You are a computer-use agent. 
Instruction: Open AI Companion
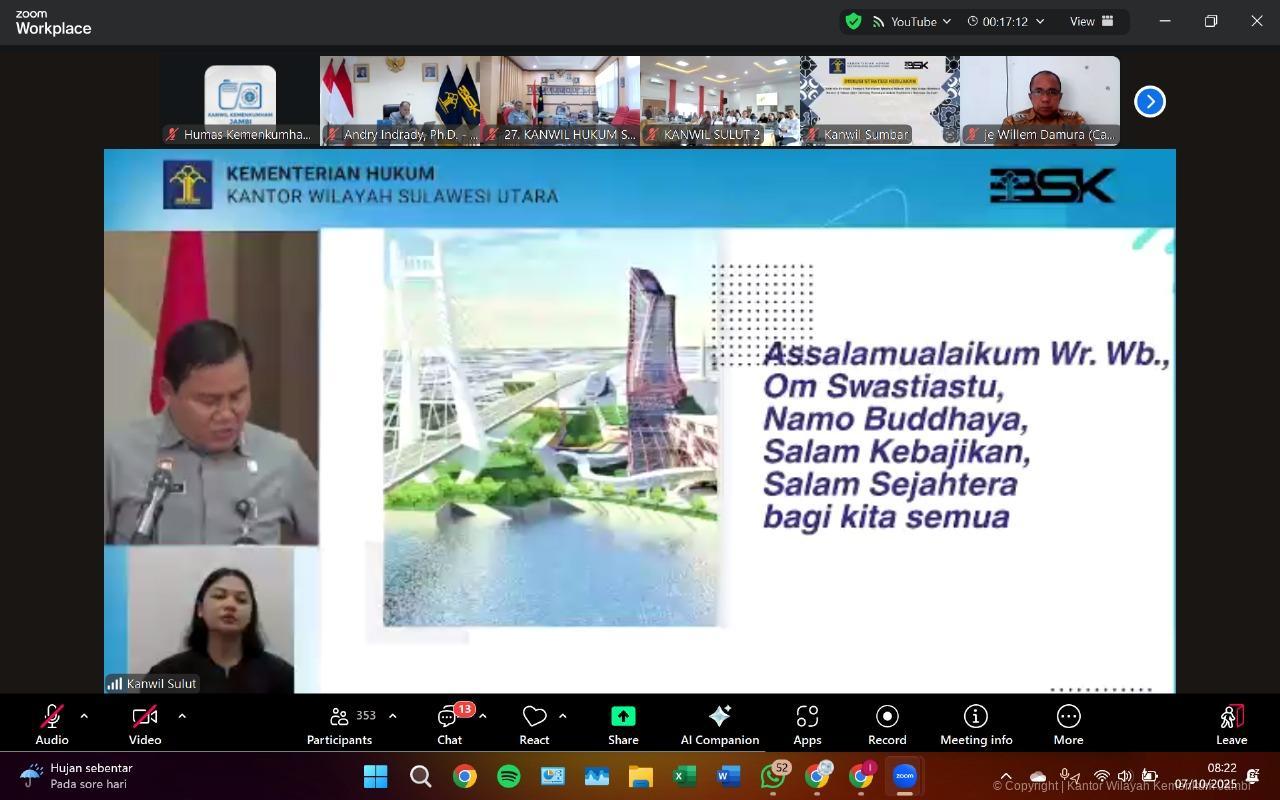(719, 724)
